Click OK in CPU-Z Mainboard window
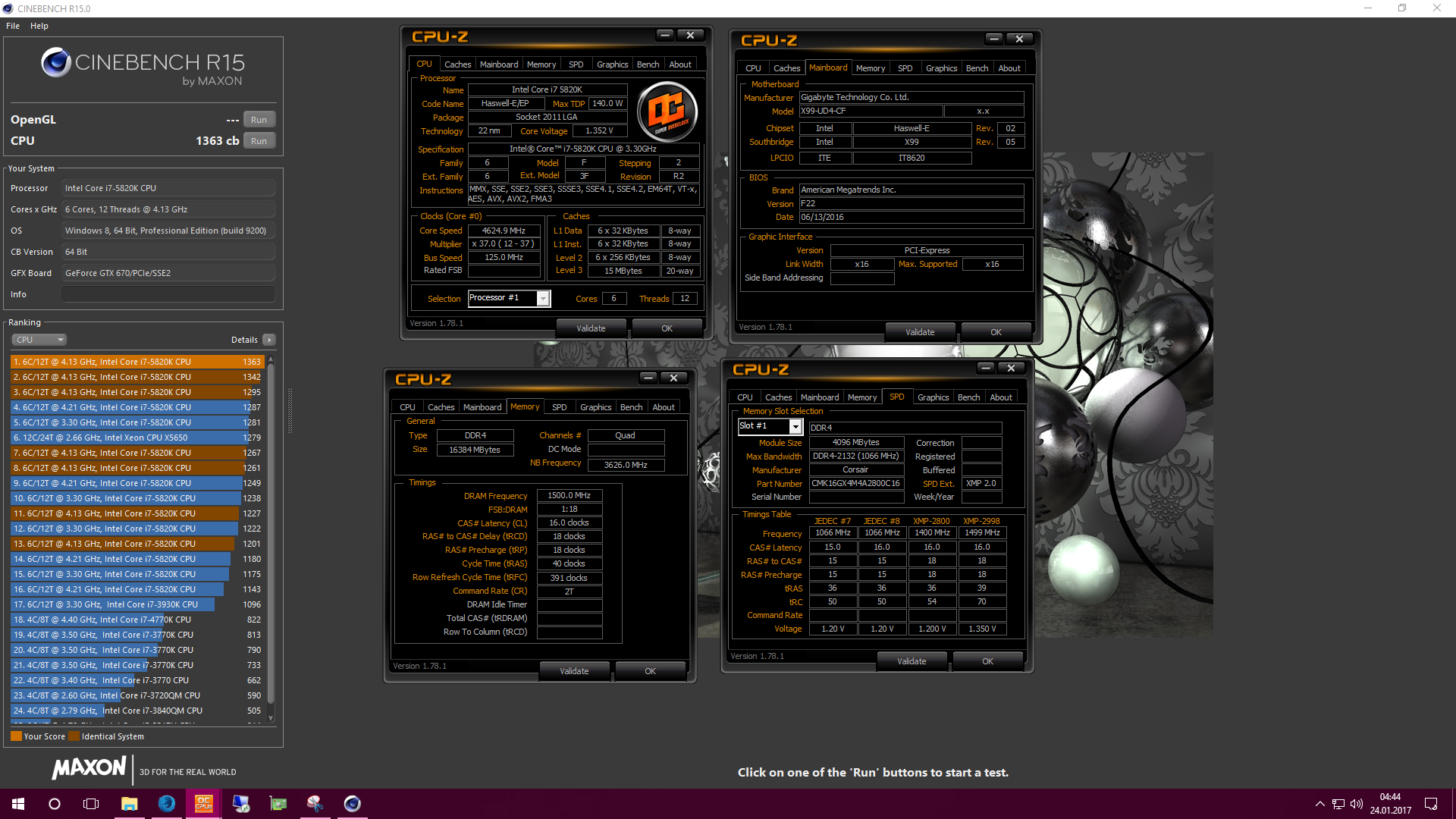 pos(996,332)
